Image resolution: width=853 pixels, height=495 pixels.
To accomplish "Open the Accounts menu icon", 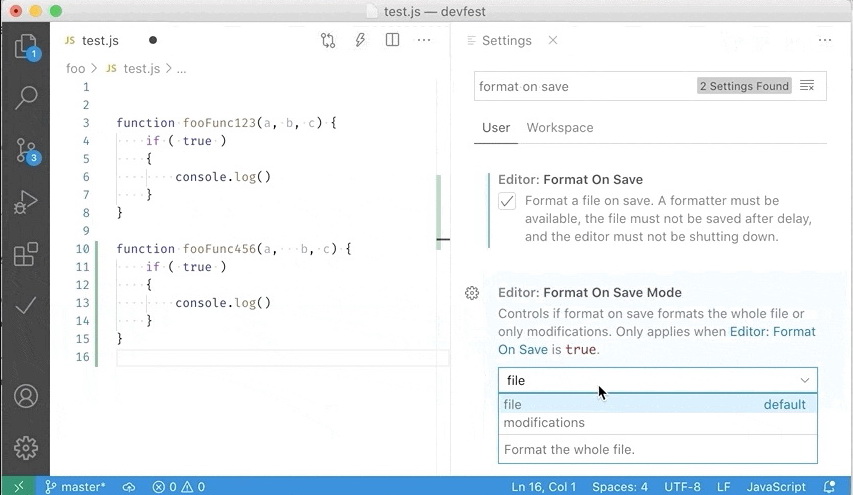I will tap(26, 396).
